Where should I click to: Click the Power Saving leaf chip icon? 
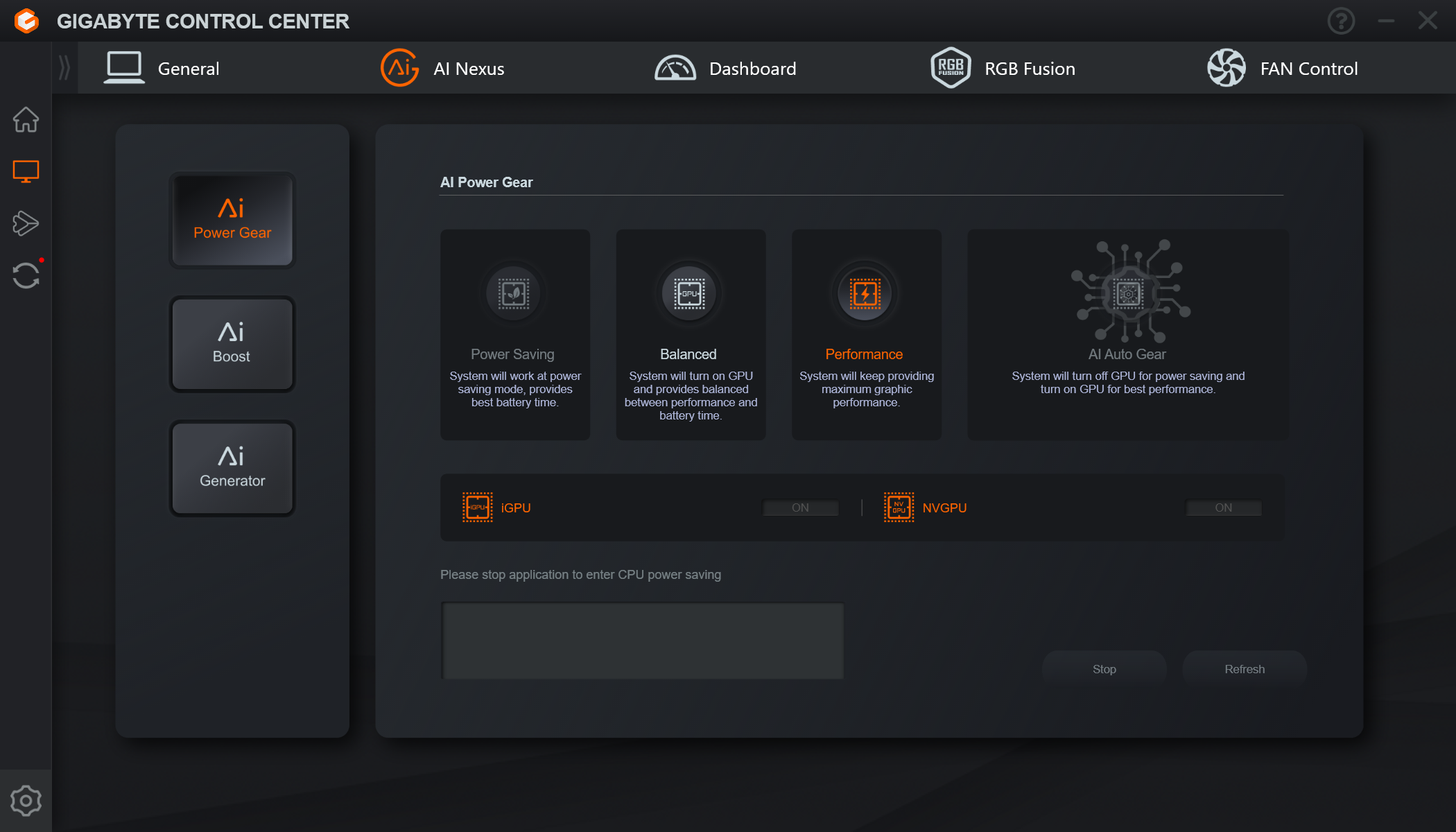click(514, 294)
